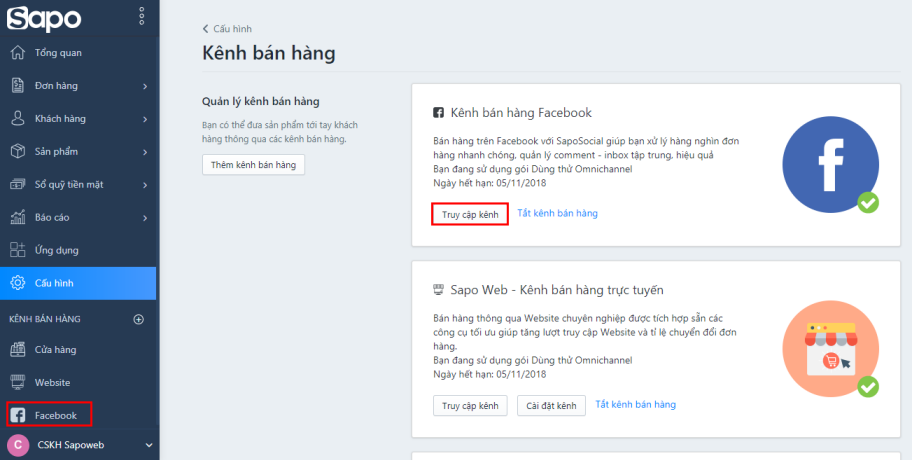Go back to Cấu hình breadcrumb
912x460 pixels.
point(227,28)
